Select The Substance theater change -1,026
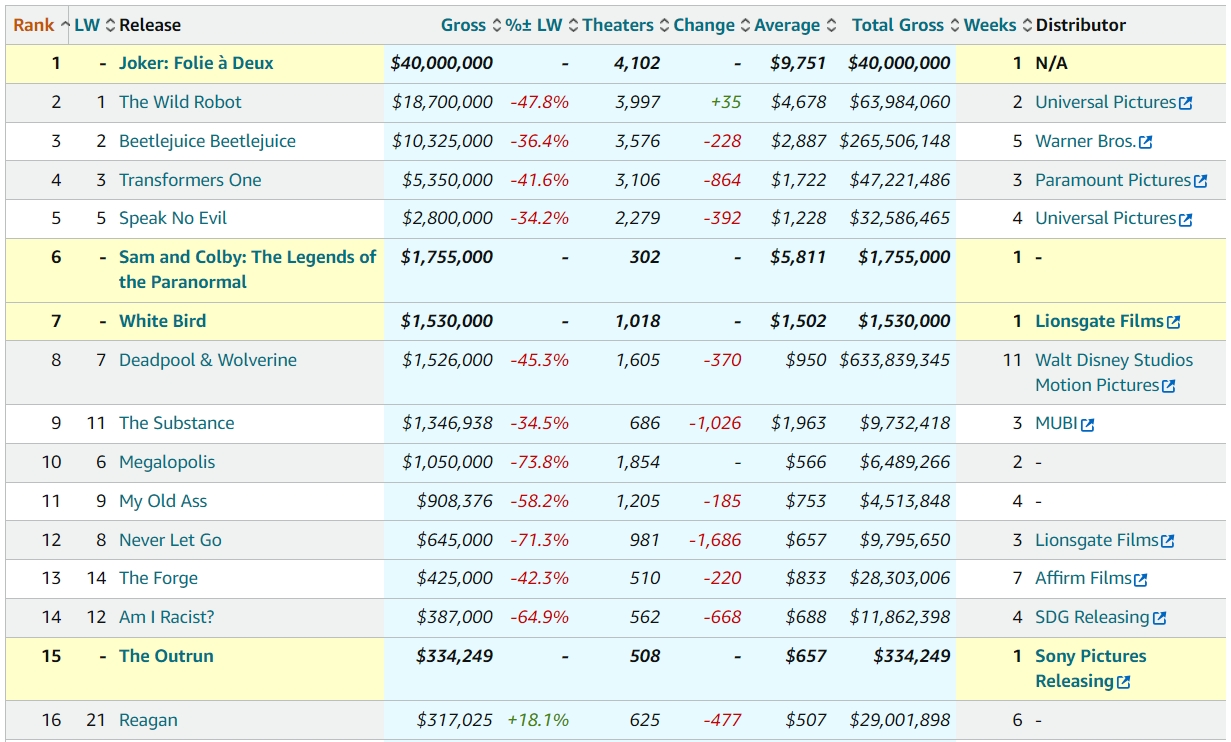The image size is (1231, 742). point(715,423)
